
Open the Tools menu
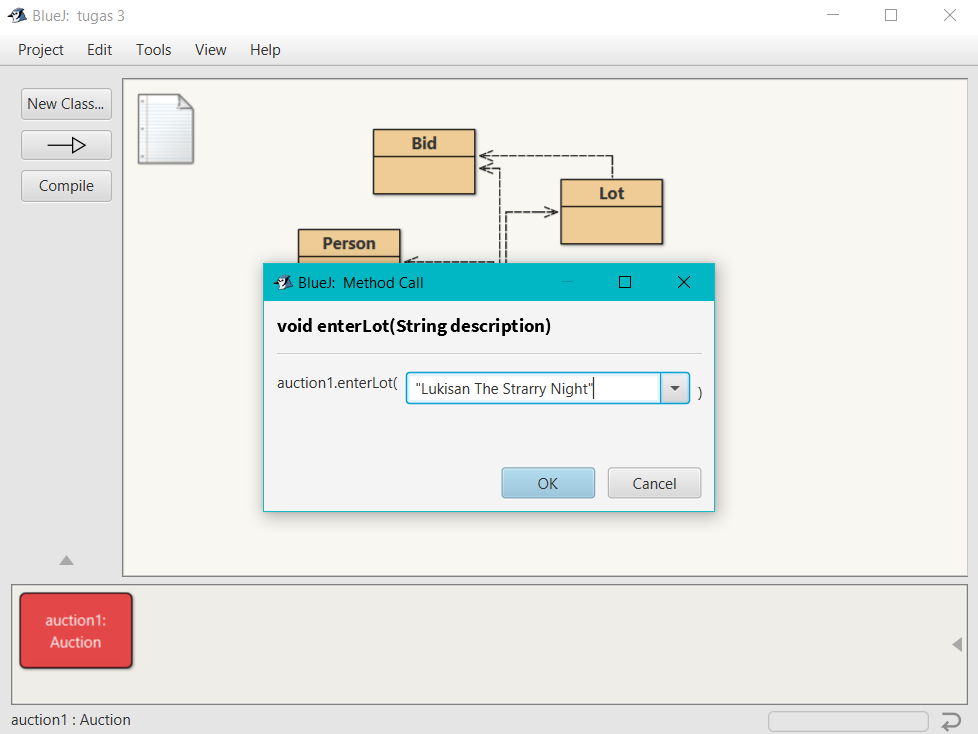pyautogui.click(x=153, y=50)
